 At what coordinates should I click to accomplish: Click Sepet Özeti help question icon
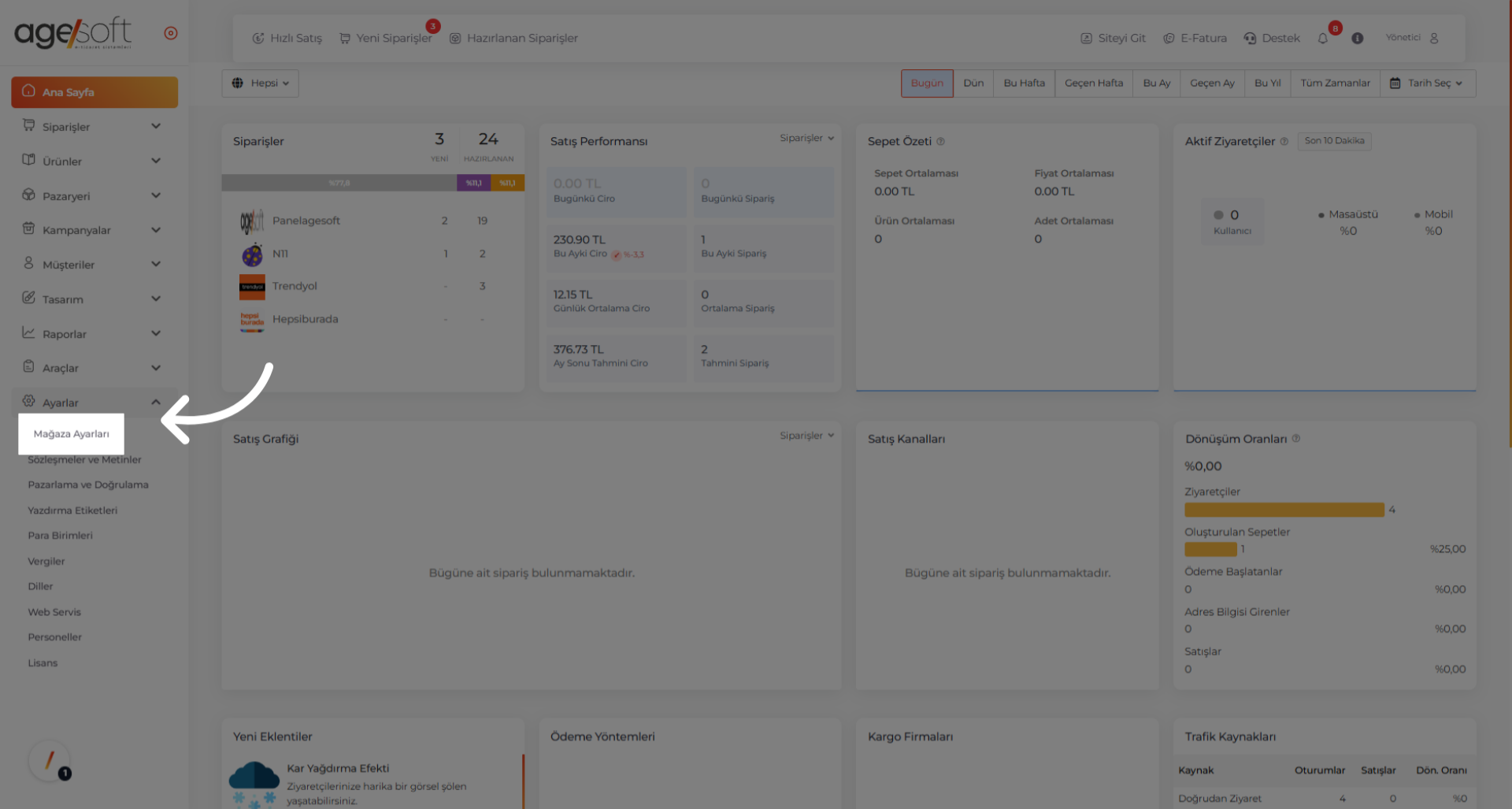click(940, 142)
